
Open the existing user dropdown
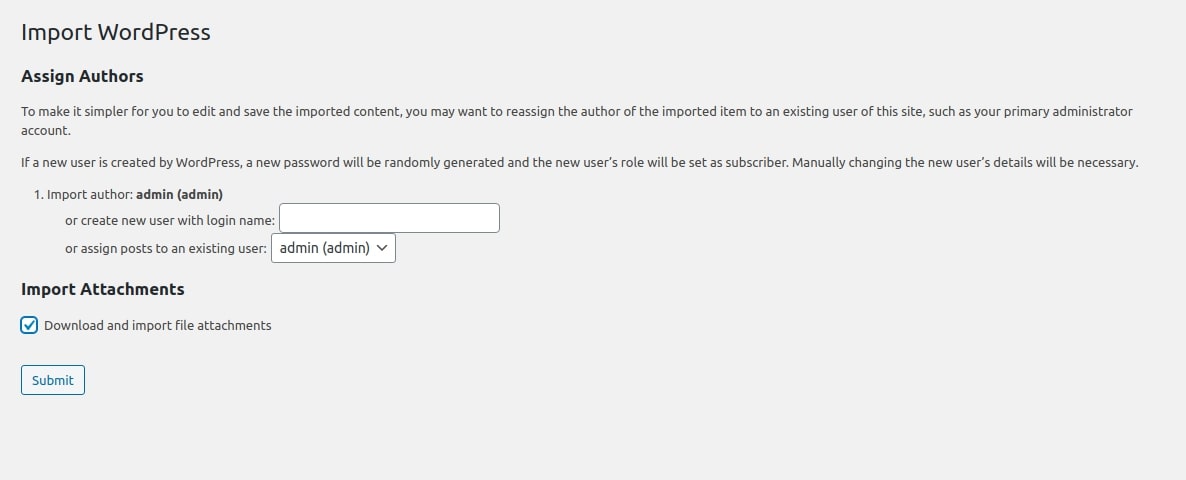333,248
